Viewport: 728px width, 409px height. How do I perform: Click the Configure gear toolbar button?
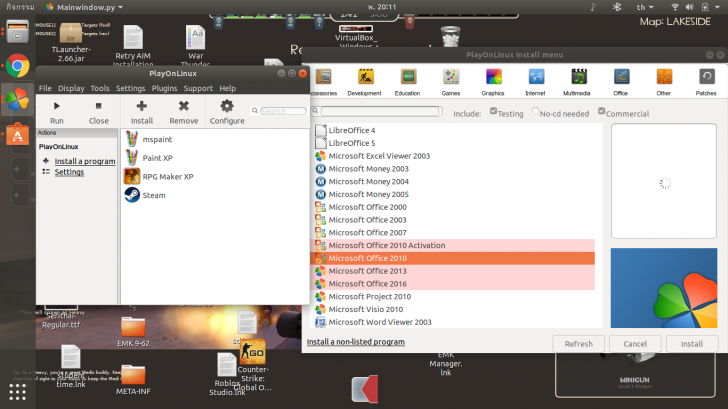click(227, 113)
